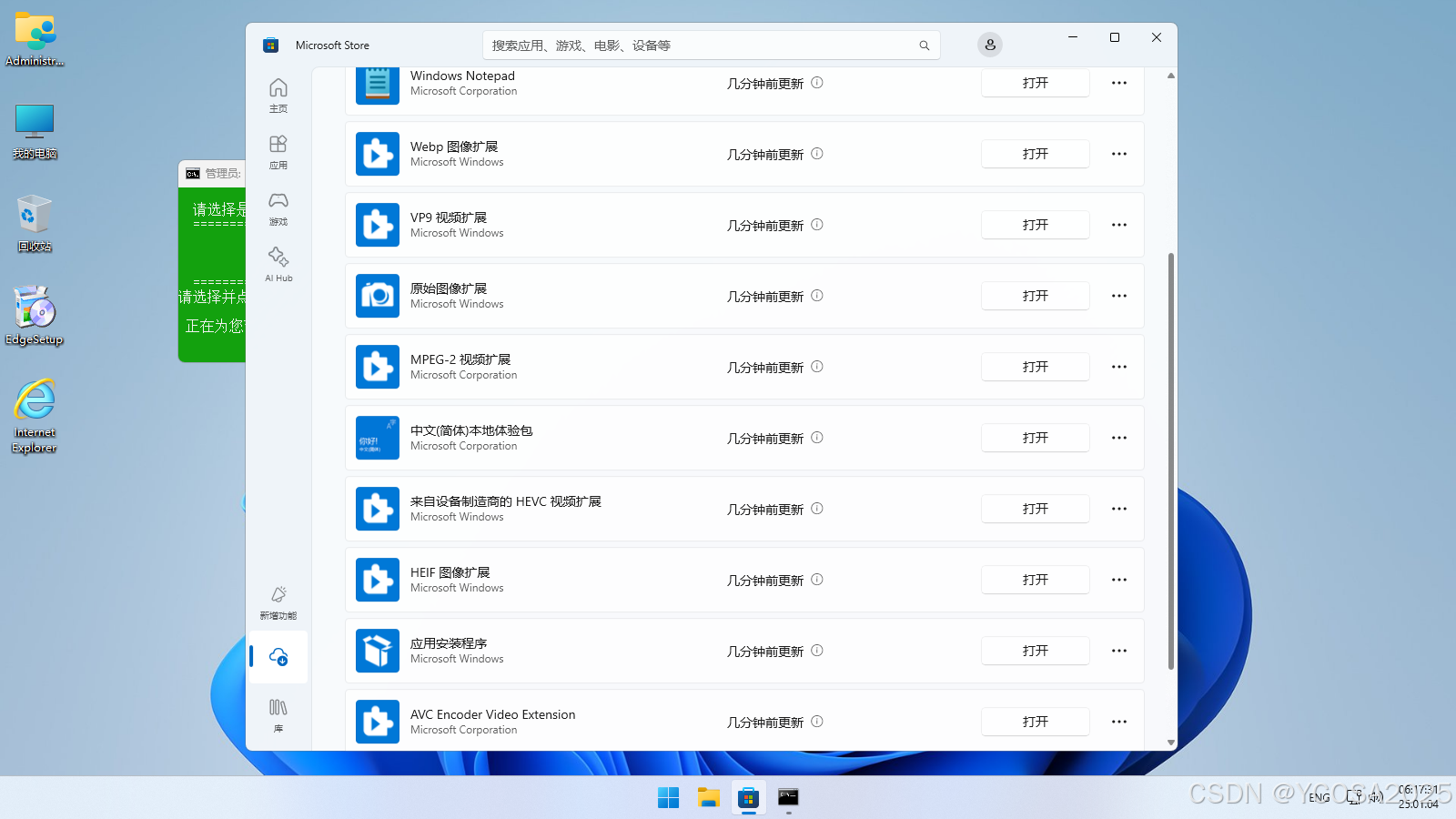Open more options for 原始图像扩展
This screenshot has height=819, width=1456.
[1119, 296]
